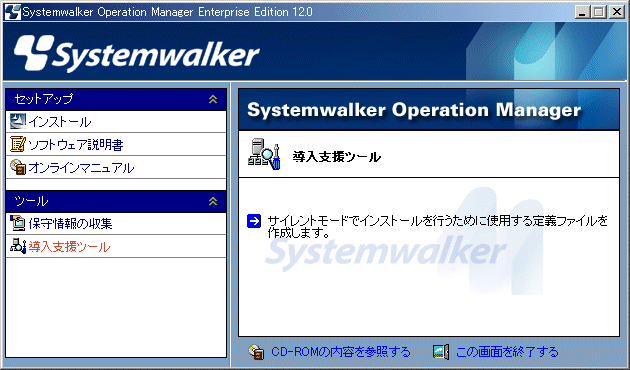Click the blue arrow icon beside description

(x=254, y=221)
